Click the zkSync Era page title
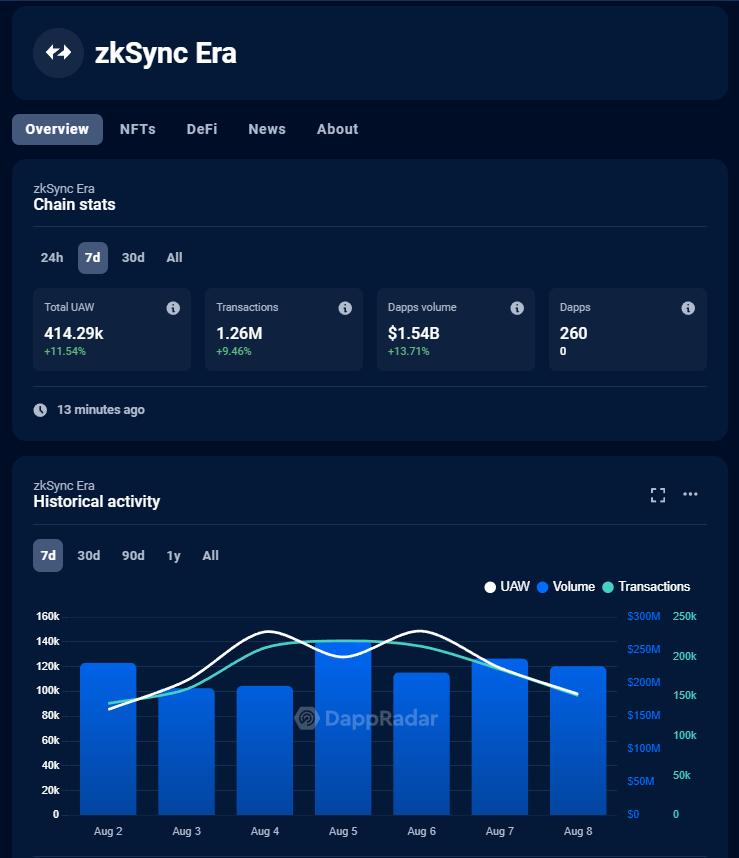This screenshot has width=739, height=858. [x=166, y=53]
